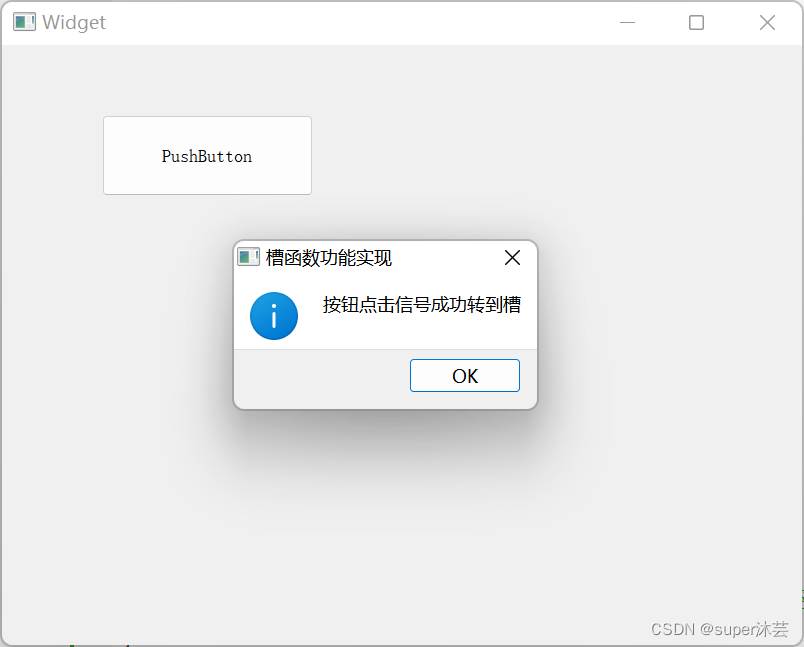Maximize the Widget window

[x=696, y=23]
